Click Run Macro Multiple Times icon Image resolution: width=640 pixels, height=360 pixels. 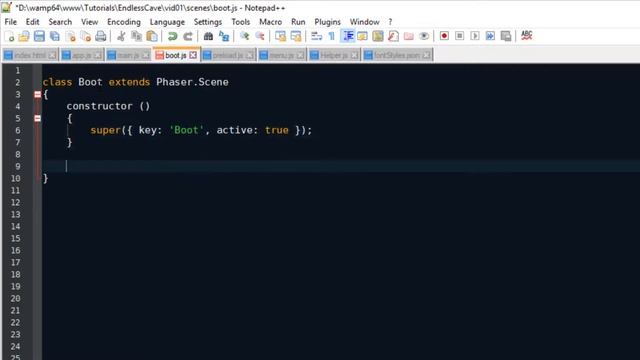pos(490,36)
